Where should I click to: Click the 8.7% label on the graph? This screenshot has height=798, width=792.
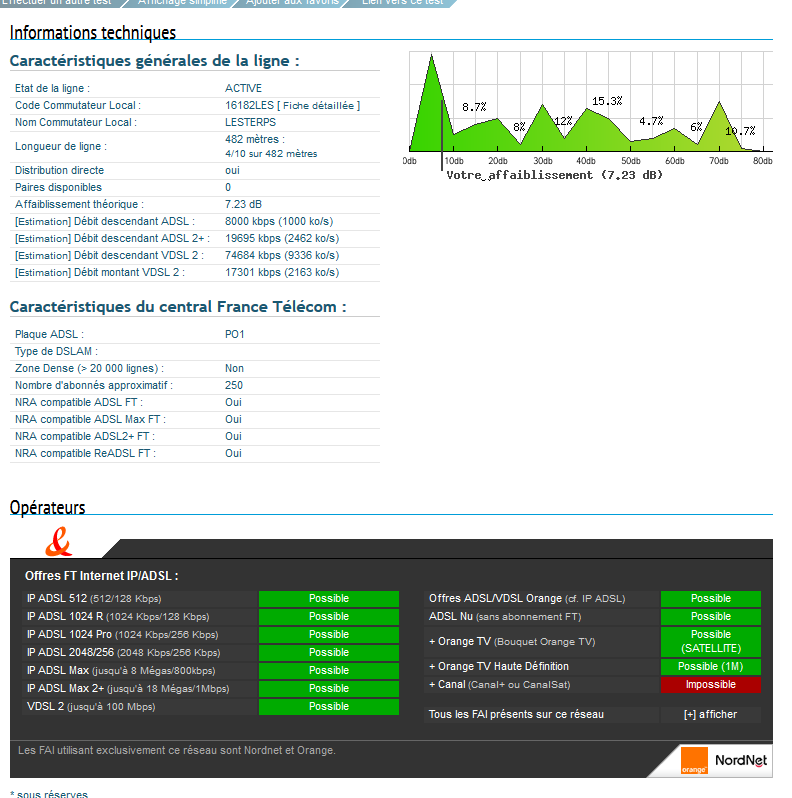point(474,107)
